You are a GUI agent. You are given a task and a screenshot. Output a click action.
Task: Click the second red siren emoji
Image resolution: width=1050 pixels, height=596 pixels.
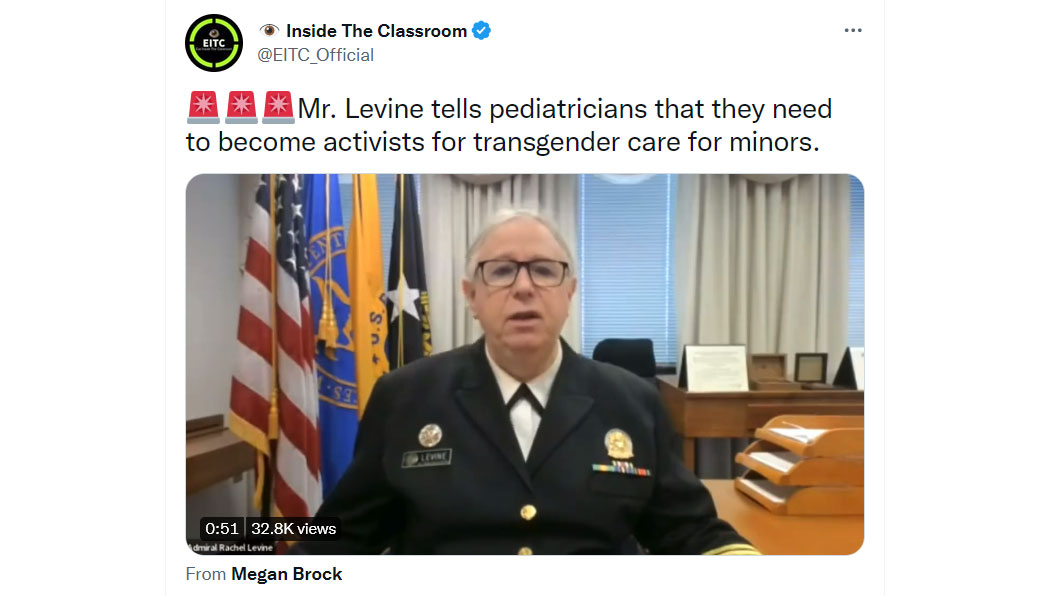click(241, 108)
